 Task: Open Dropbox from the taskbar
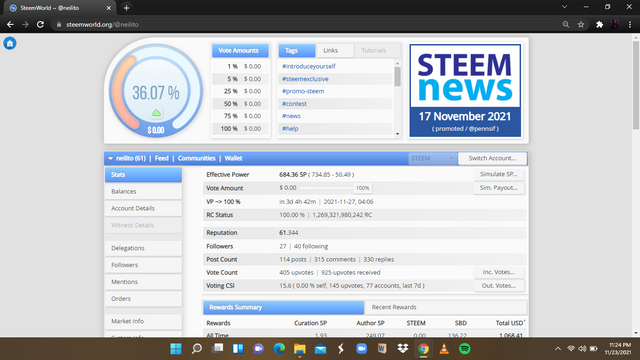click(x=403, y=349)
